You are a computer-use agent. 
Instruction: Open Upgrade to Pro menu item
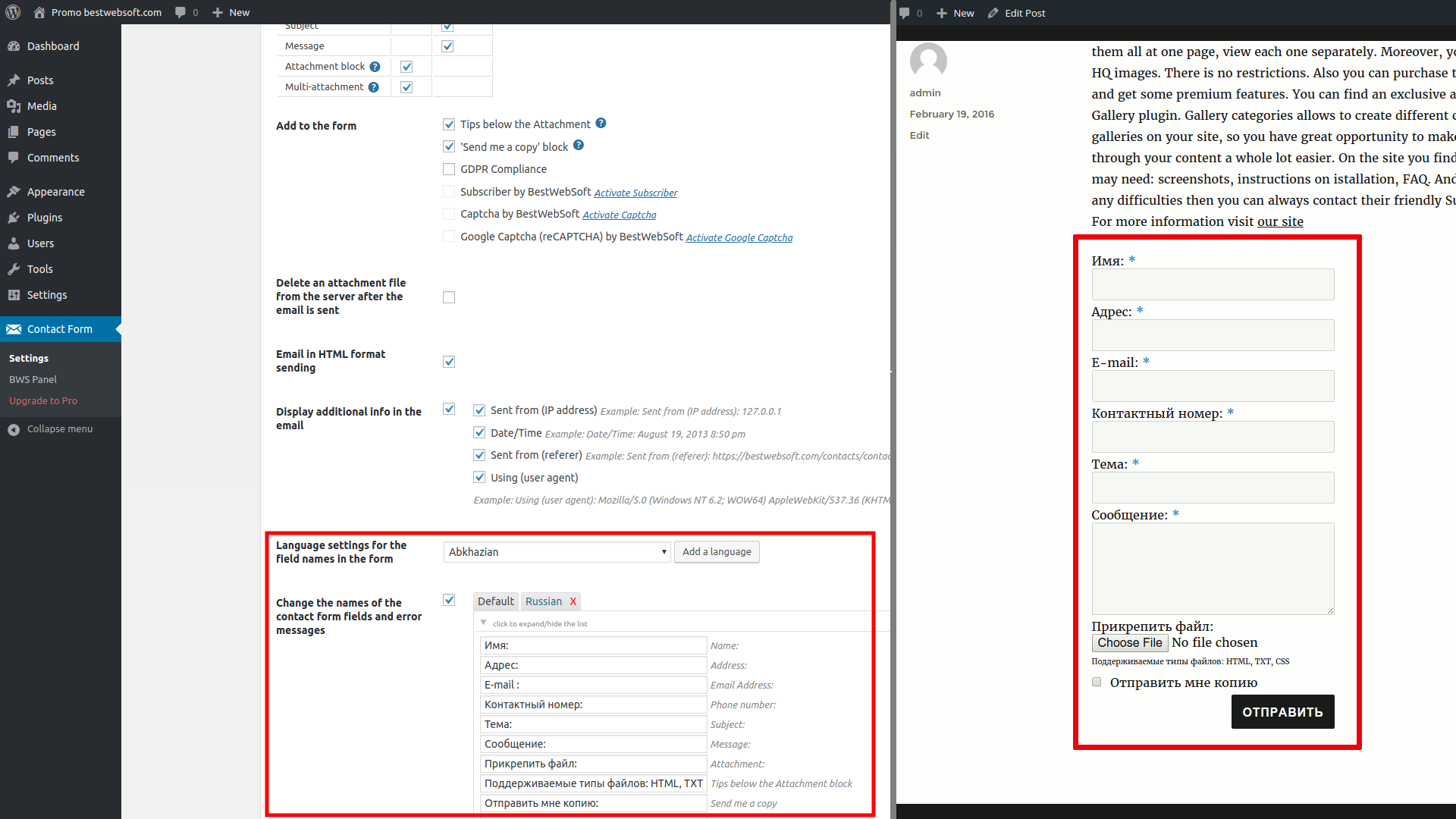coord(43,400)
